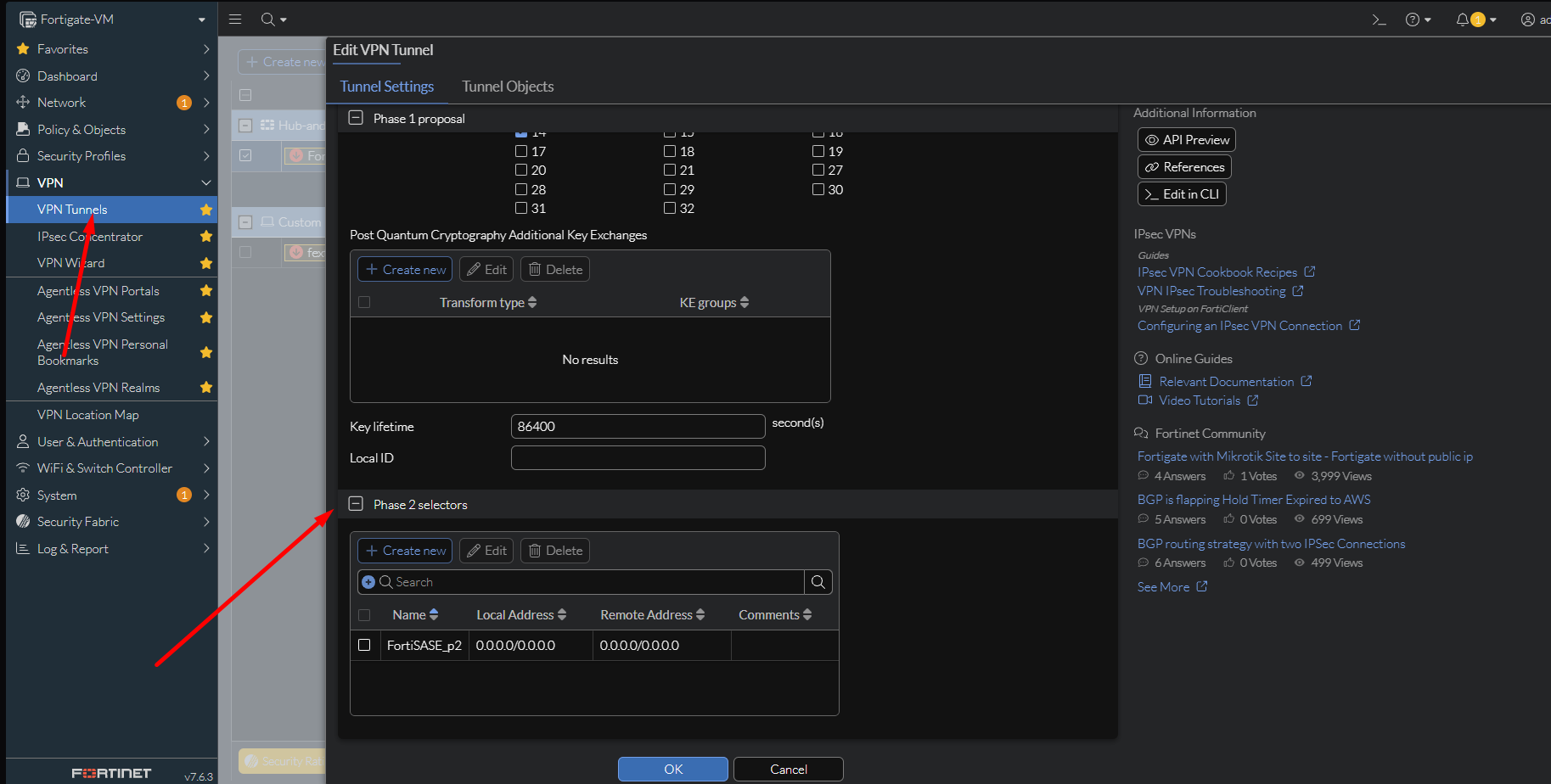
Task: Click the Network warning badge
Action: (x=184, y=103)
